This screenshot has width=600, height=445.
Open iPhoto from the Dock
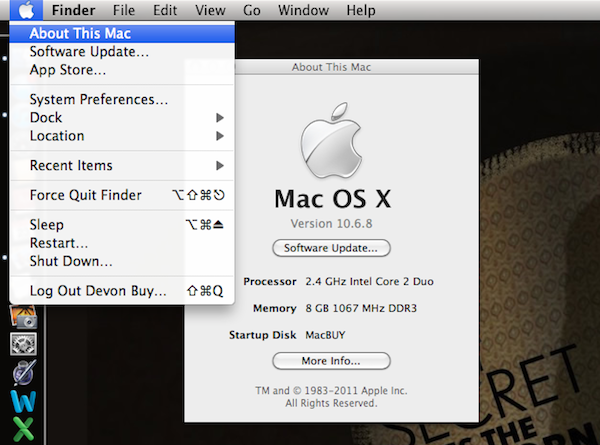(x=24, y=317)
